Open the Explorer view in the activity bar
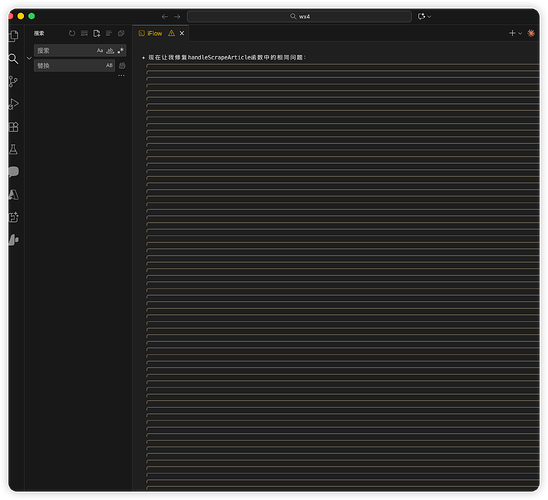Image resolution: width=548 pixels, height=500 pixels. [x=14, y=36]
